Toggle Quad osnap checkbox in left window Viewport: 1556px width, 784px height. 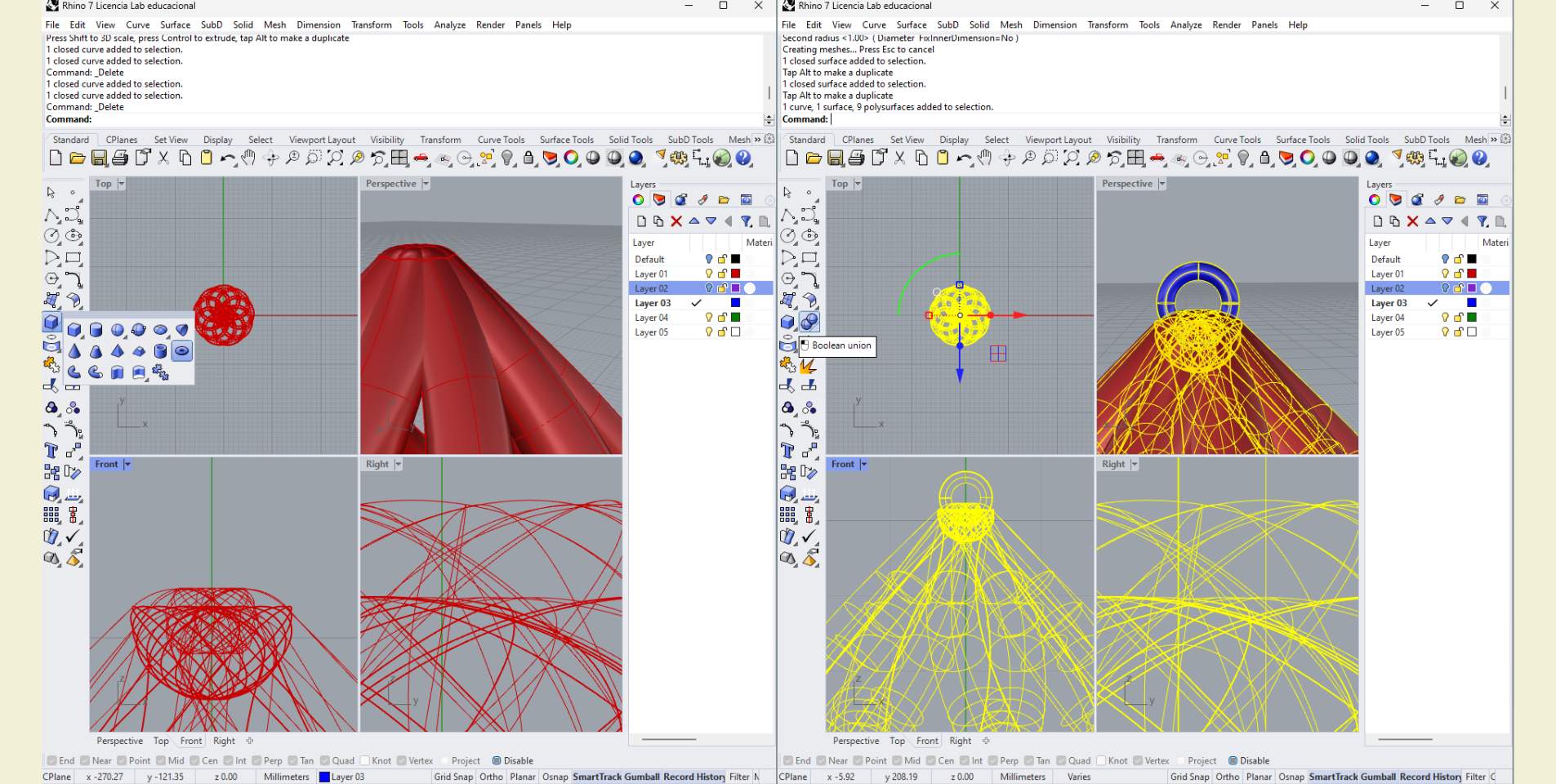325,760
